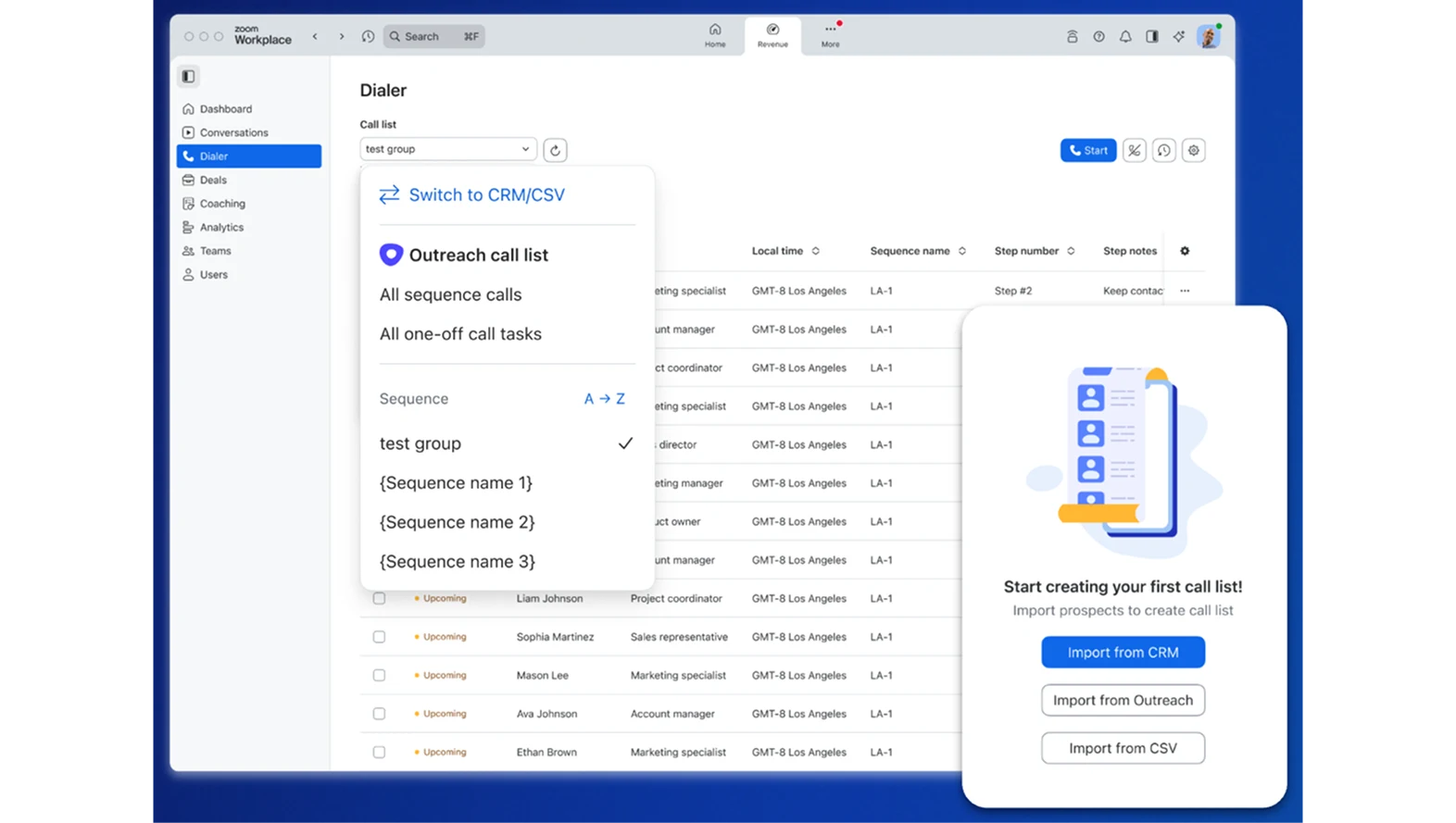
Task: Focus the Search field in title bar
Action: 433,36
